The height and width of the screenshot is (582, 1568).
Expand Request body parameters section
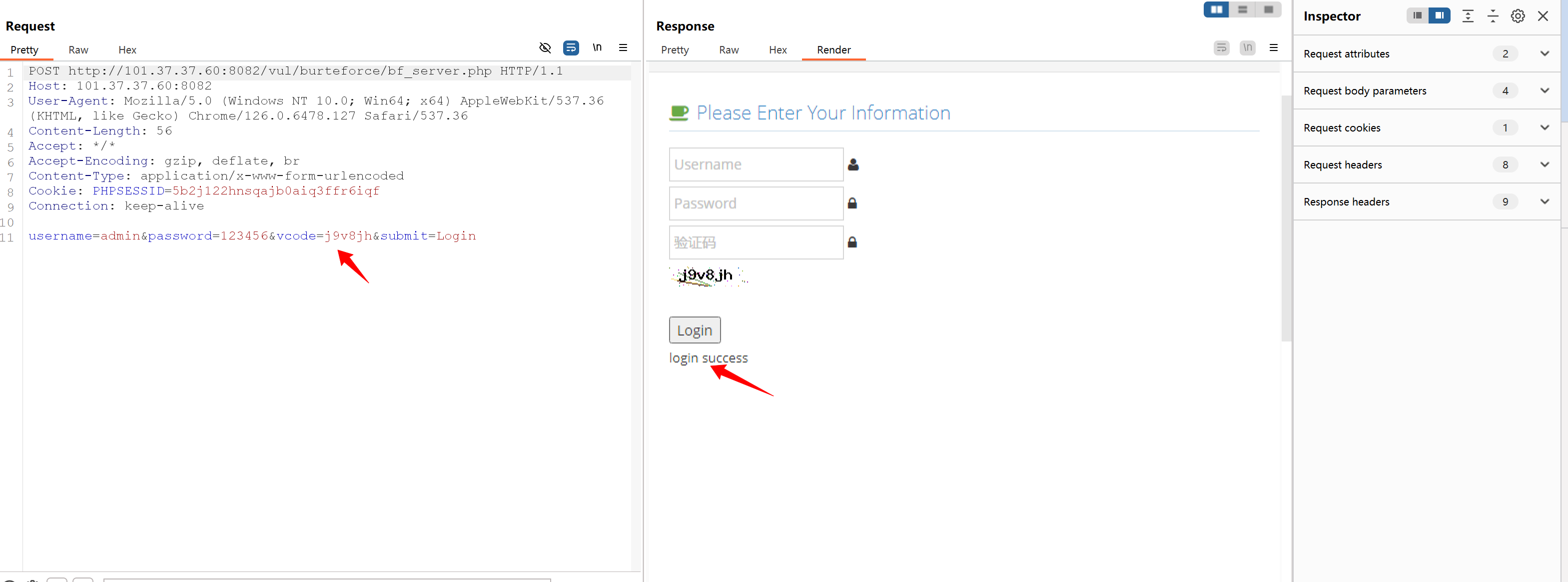[1544, 90]
